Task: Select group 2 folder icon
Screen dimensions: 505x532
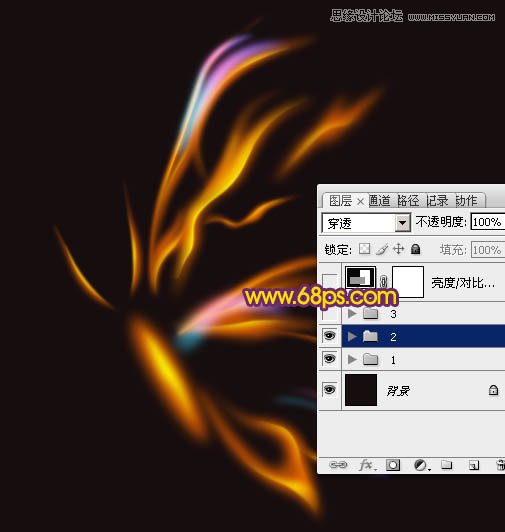Action: pyautogui.click(x=371, y=336)
